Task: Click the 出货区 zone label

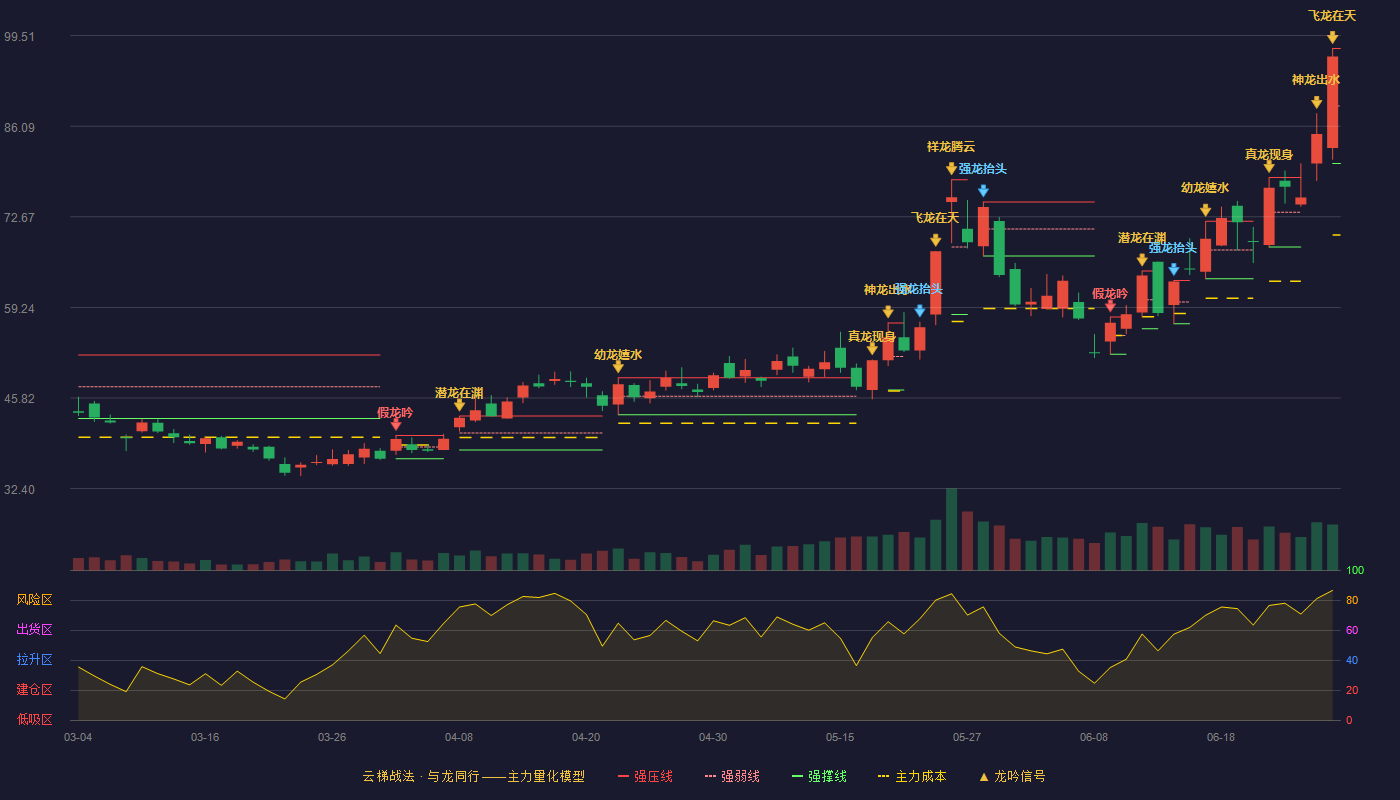Action: click(x=35, y=630)
